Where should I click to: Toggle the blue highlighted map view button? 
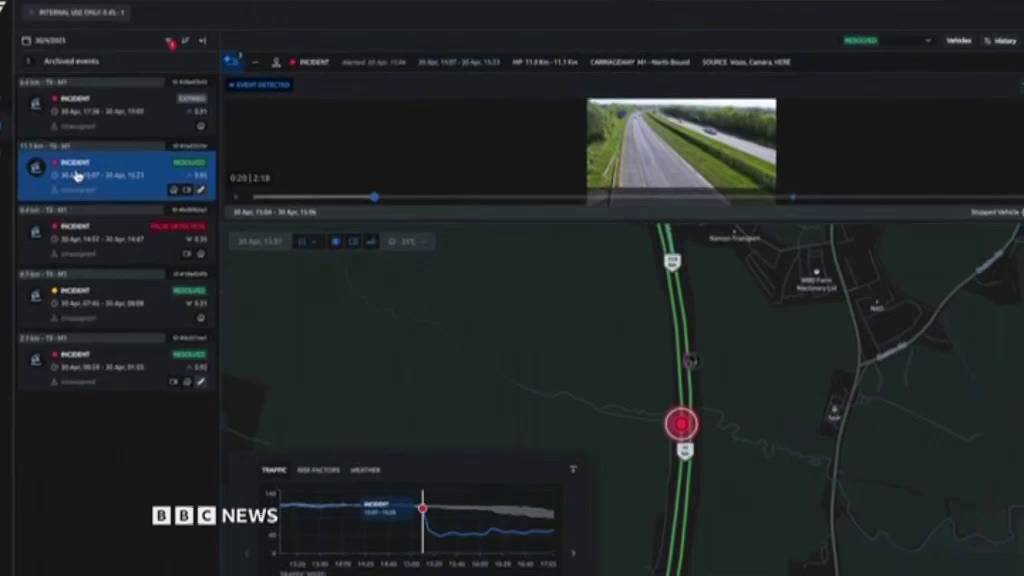tap(336, 241)
